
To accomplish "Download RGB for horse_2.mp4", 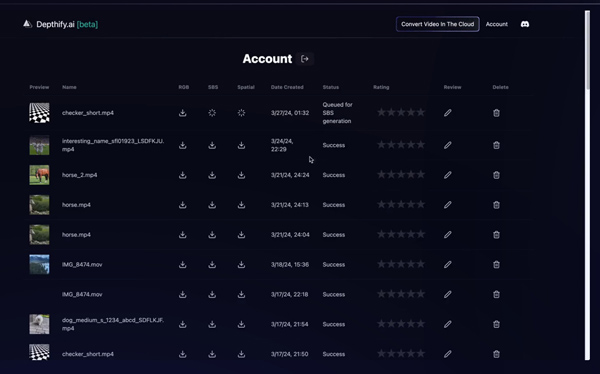I will [x=183, y=175].
